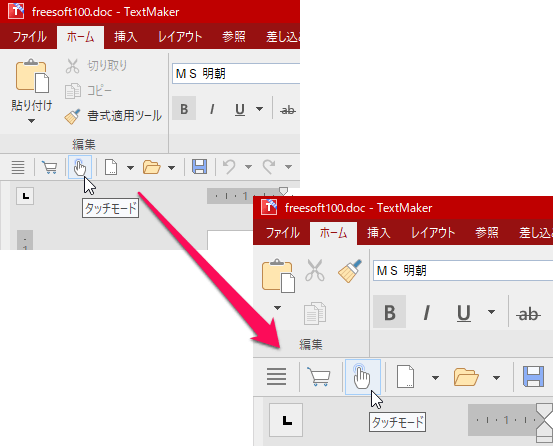Open Redo history dropdown in upper window
Screen dimensions: 553x446
(288, 167)
